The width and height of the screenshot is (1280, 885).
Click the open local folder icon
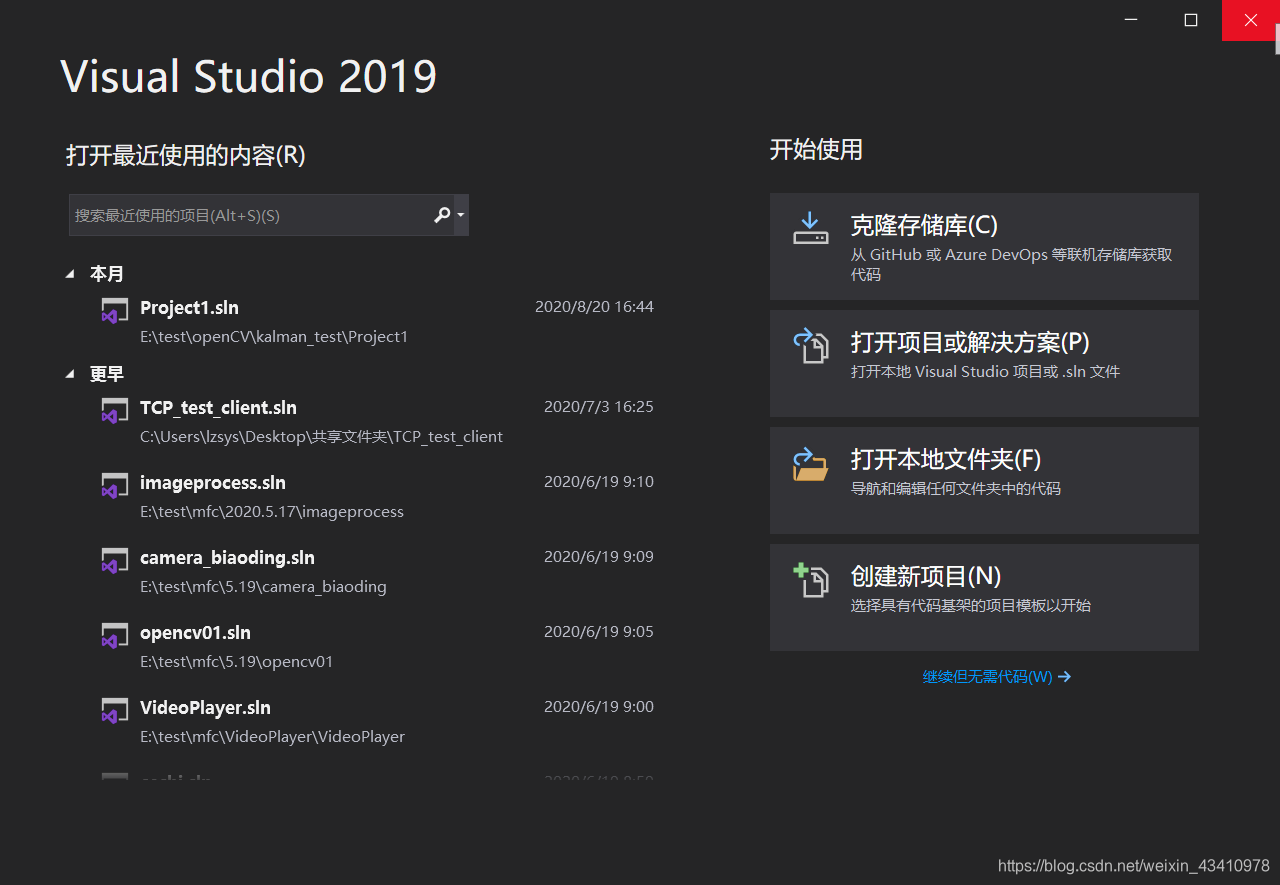811,463
